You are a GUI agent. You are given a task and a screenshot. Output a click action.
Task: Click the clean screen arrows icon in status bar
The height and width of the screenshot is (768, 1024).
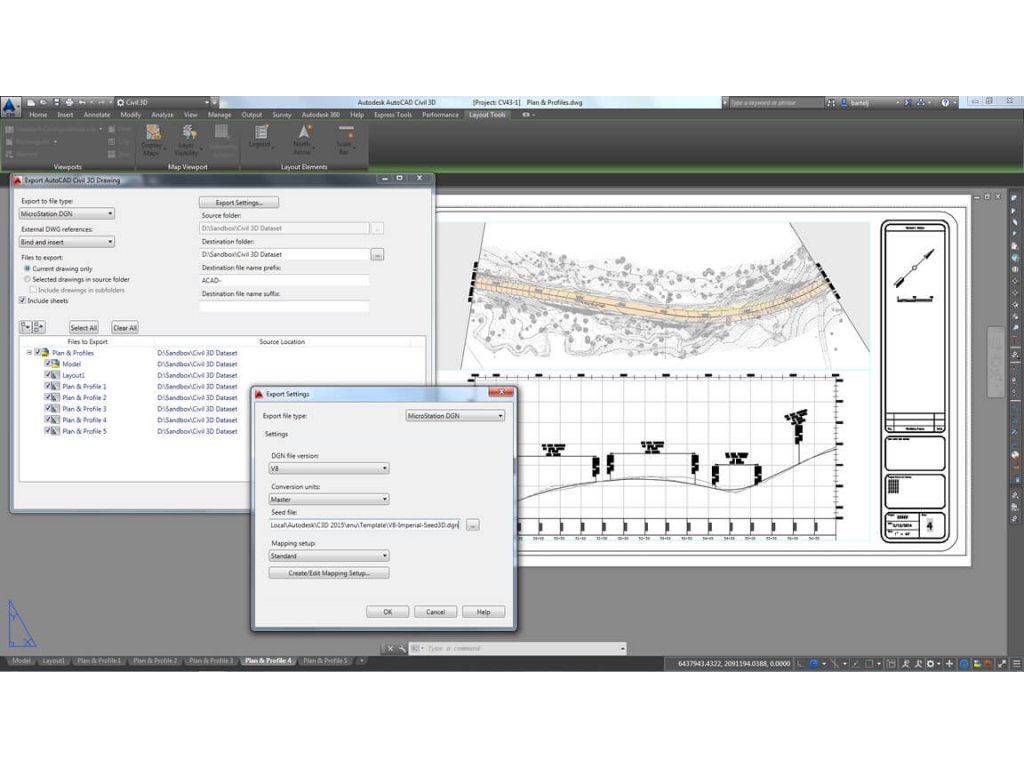pos(1002,664)
